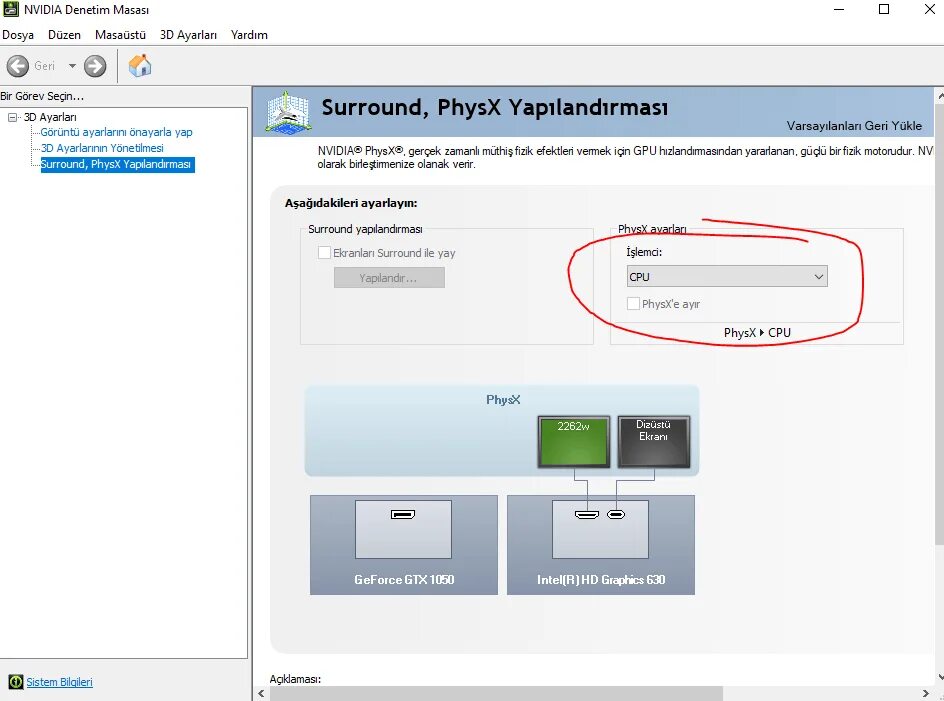
Task: Click the Sistem Bilgileri info icon
Action: (16, 682)
